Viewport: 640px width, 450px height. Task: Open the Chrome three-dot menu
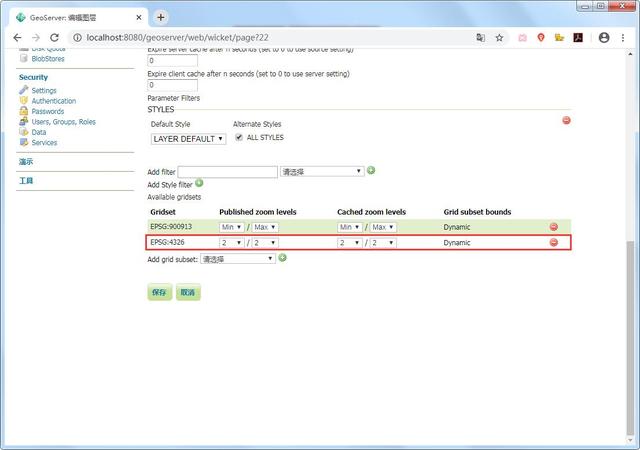coord(623,38)
